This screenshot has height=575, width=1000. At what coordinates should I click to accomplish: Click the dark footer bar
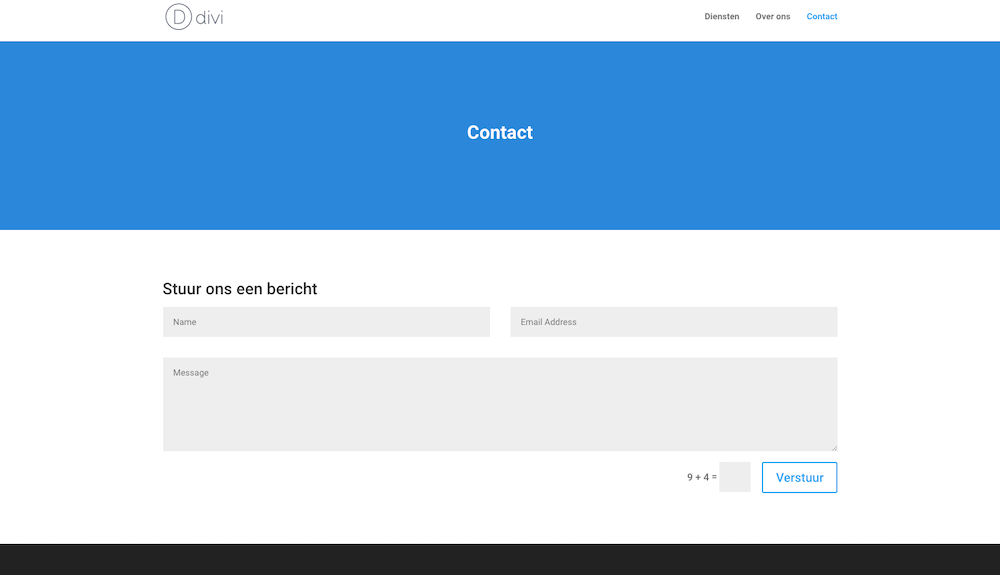[x=500, y=560]
